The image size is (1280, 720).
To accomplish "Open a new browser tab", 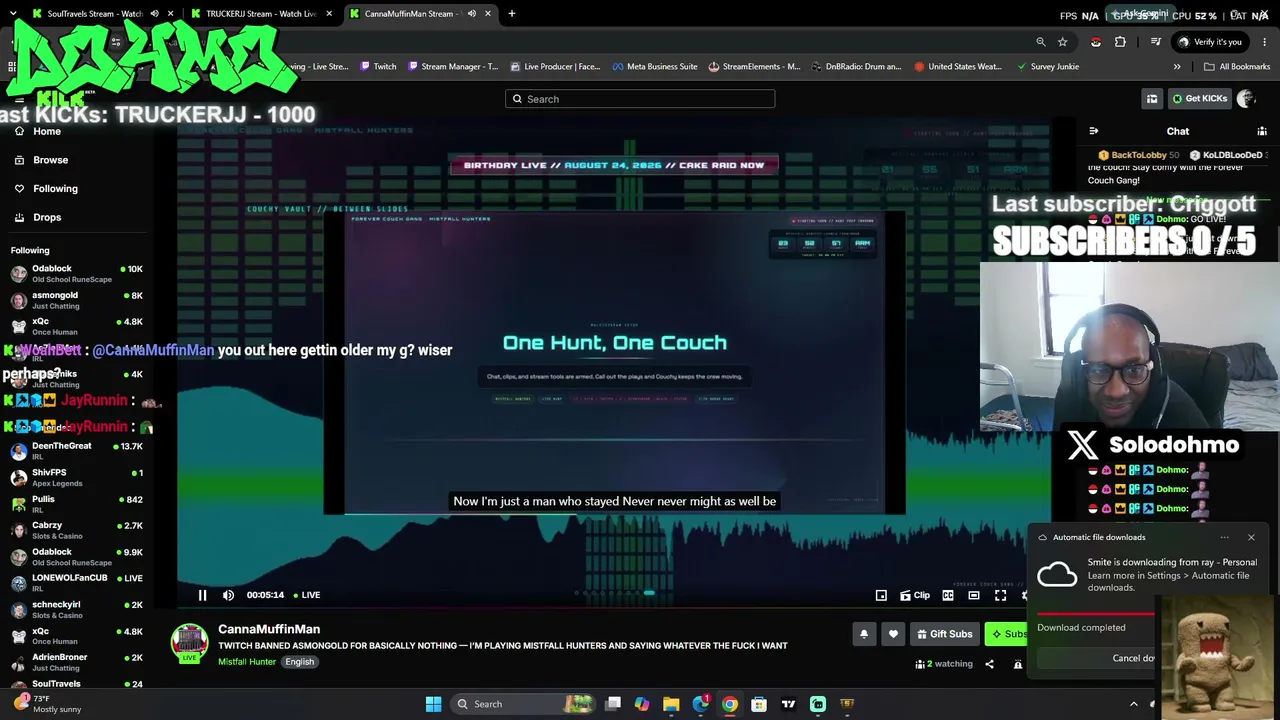I will tap(511, 14).
